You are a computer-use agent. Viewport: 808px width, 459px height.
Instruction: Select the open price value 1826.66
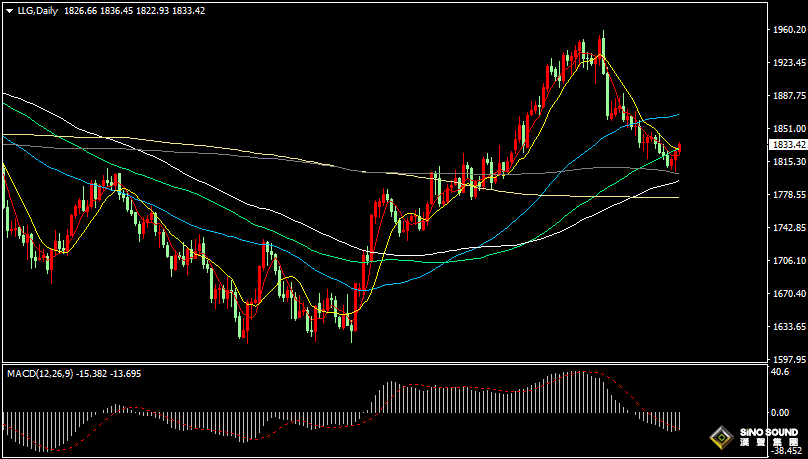point(79,10)
